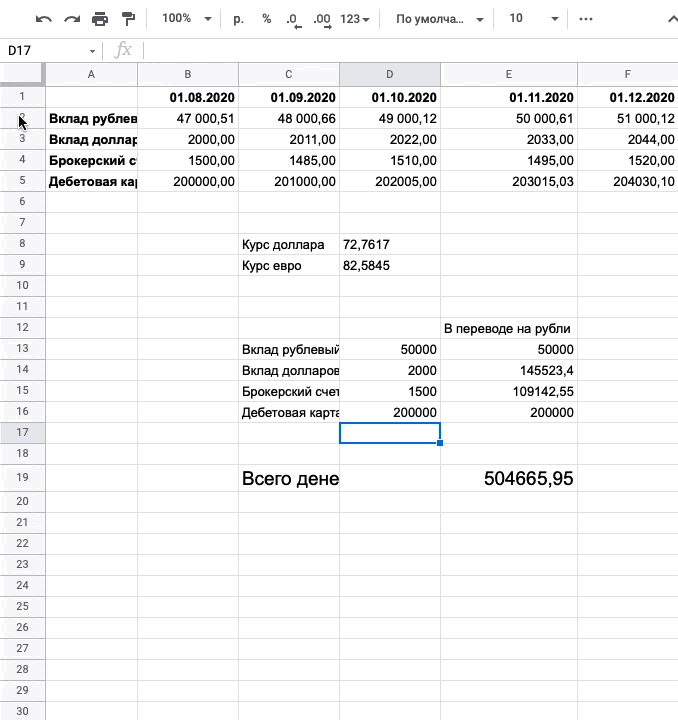Viewport: 678px width, 720px height.
Task: Click cell containing 49 000,12
Action: 390,118
